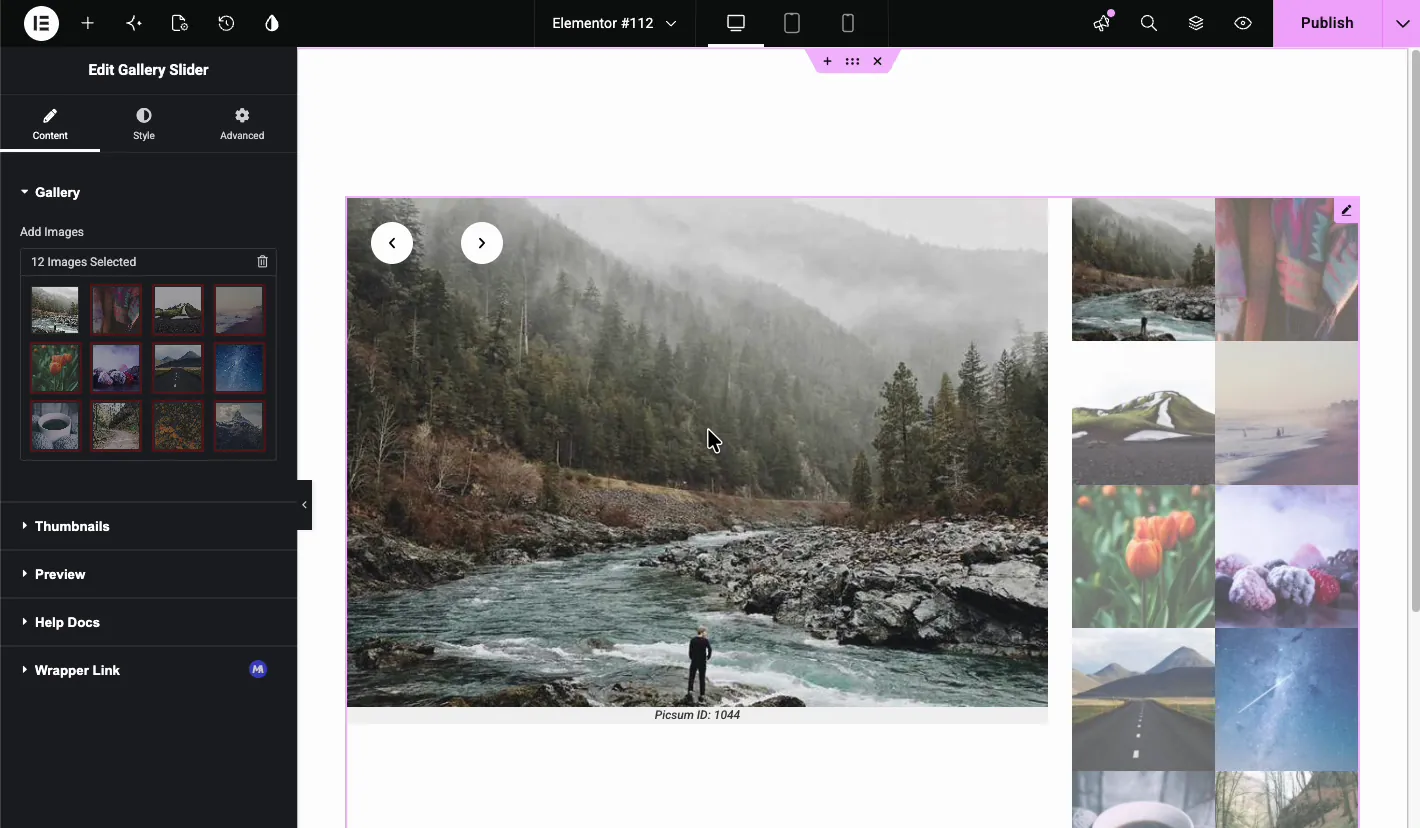
Task: Switch to the Style tab
Action: point(144,124)
